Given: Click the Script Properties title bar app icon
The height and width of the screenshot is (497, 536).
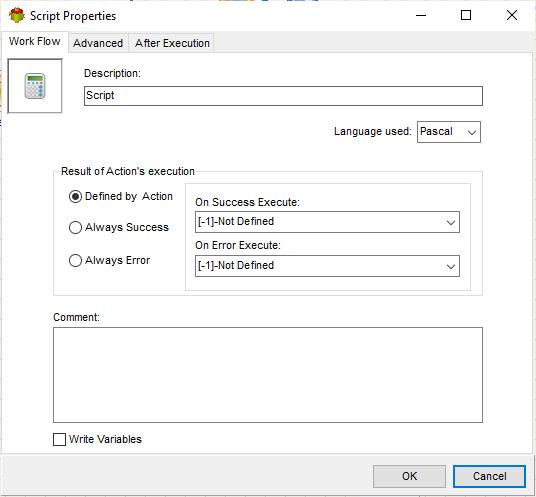Looking at the screenshot, I should [x=17, y=16].
